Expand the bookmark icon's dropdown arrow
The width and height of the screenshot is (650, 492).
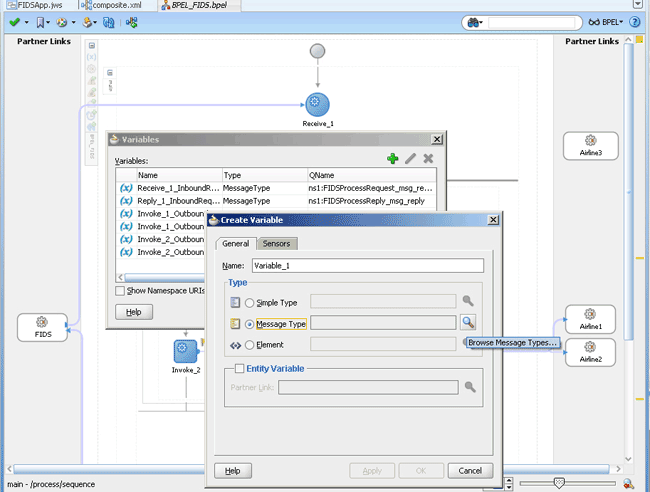point(48,22)
